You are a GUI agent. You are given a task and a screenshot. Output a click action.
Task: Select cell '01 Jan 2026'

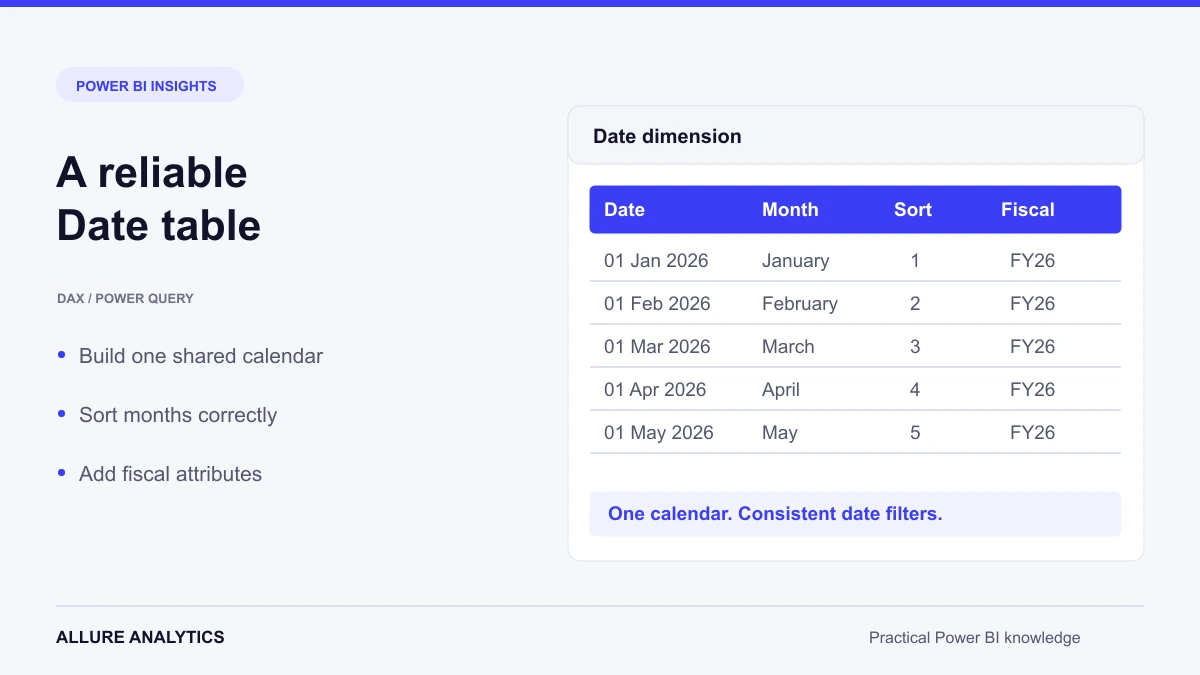click(x=656, y=260)
